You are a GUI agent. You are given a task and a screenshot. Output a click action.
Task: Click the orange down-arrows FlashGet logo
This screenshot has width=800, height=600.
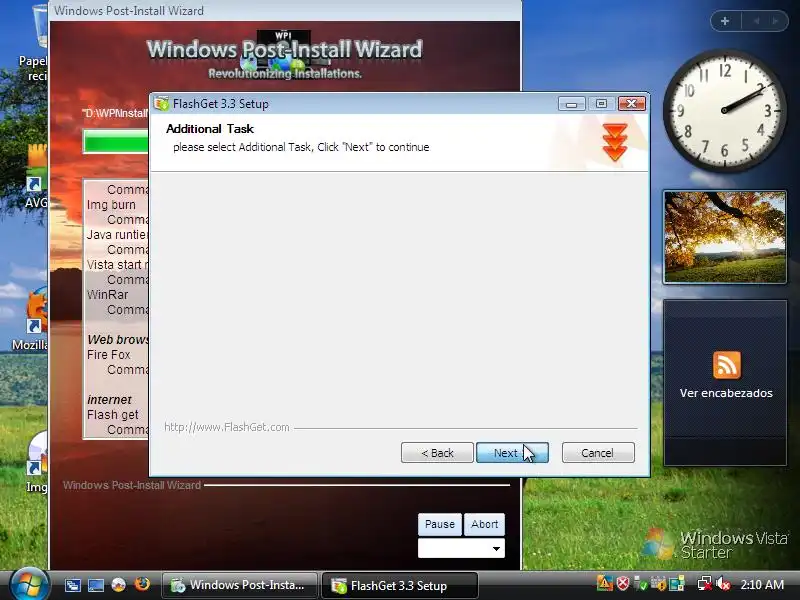[615, 142]
